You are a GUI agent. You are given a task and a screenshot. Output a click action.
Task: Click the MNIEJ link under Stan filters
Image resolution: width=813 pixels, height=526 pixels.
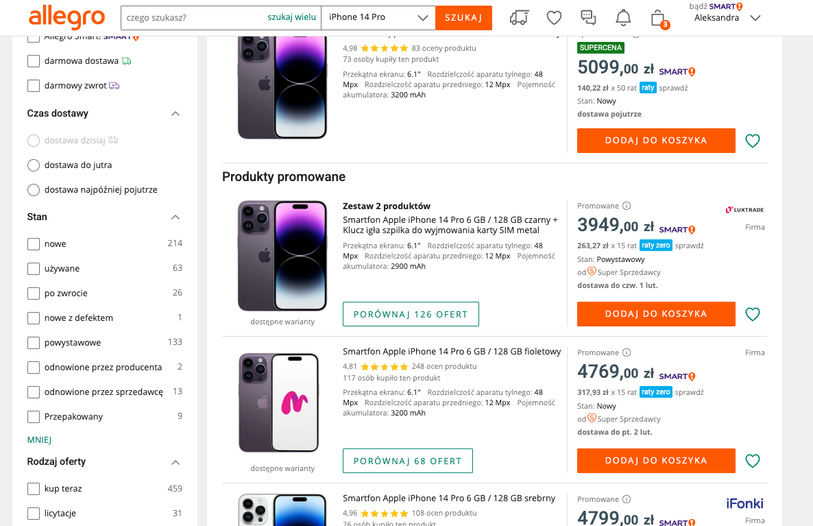pyautogui.click(x=39, y=440)
